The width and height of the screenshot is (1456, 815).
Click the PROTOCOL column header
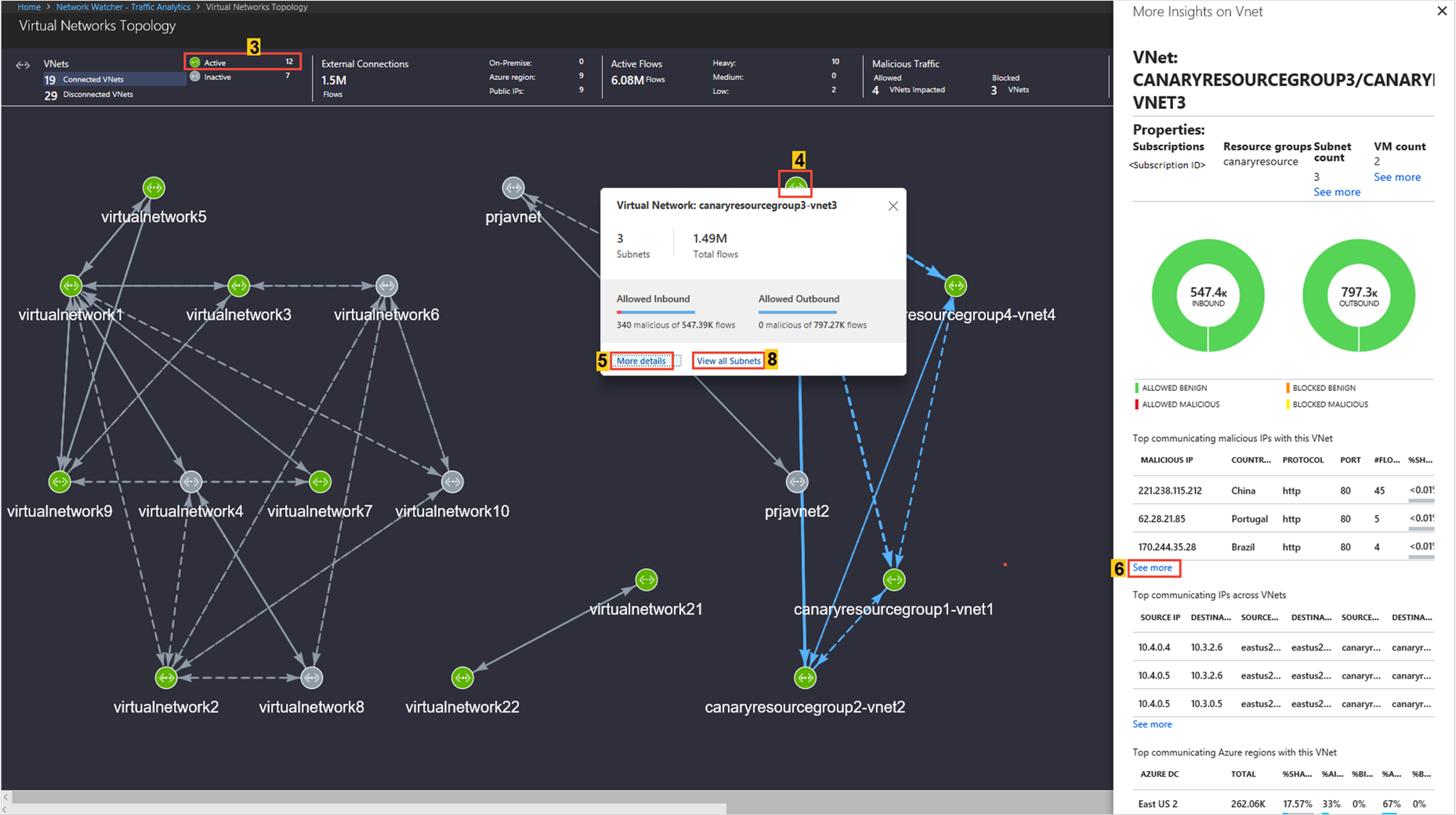[1303, 461]
